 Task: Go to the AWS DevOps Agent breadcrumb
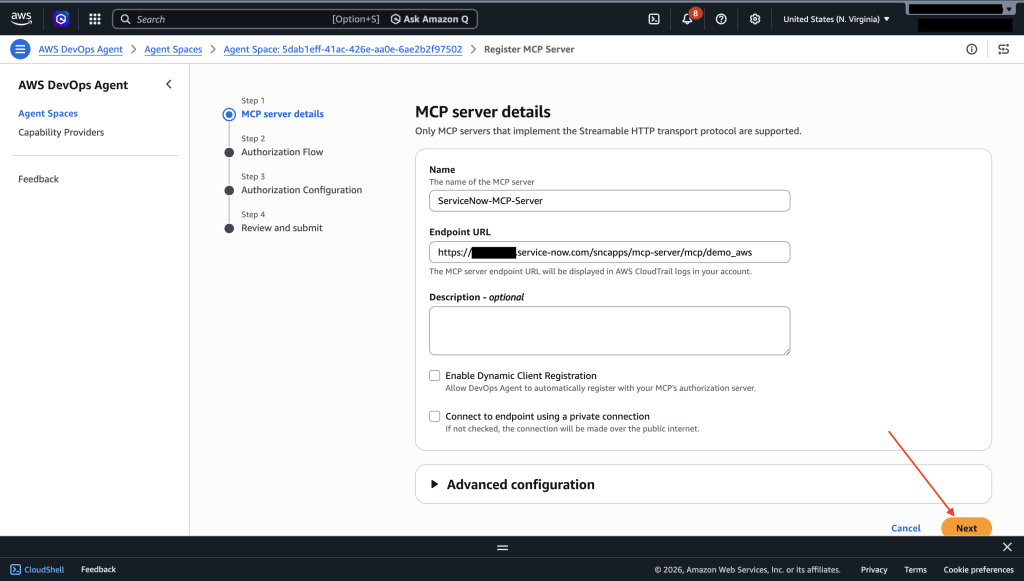point(80,49)
